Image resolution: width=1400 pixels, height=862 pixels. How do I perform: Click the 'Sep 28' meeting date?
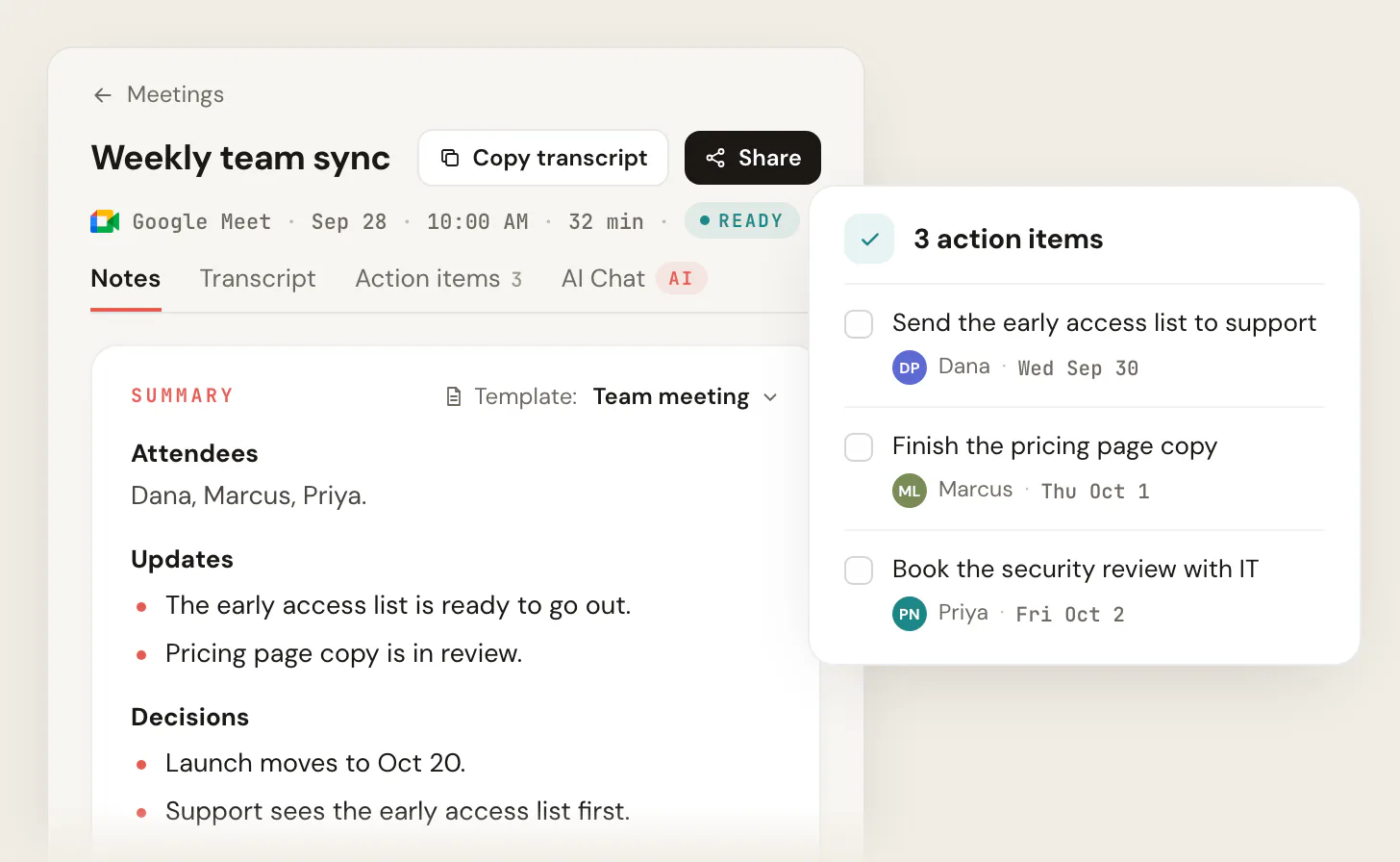tap(349, 222)
